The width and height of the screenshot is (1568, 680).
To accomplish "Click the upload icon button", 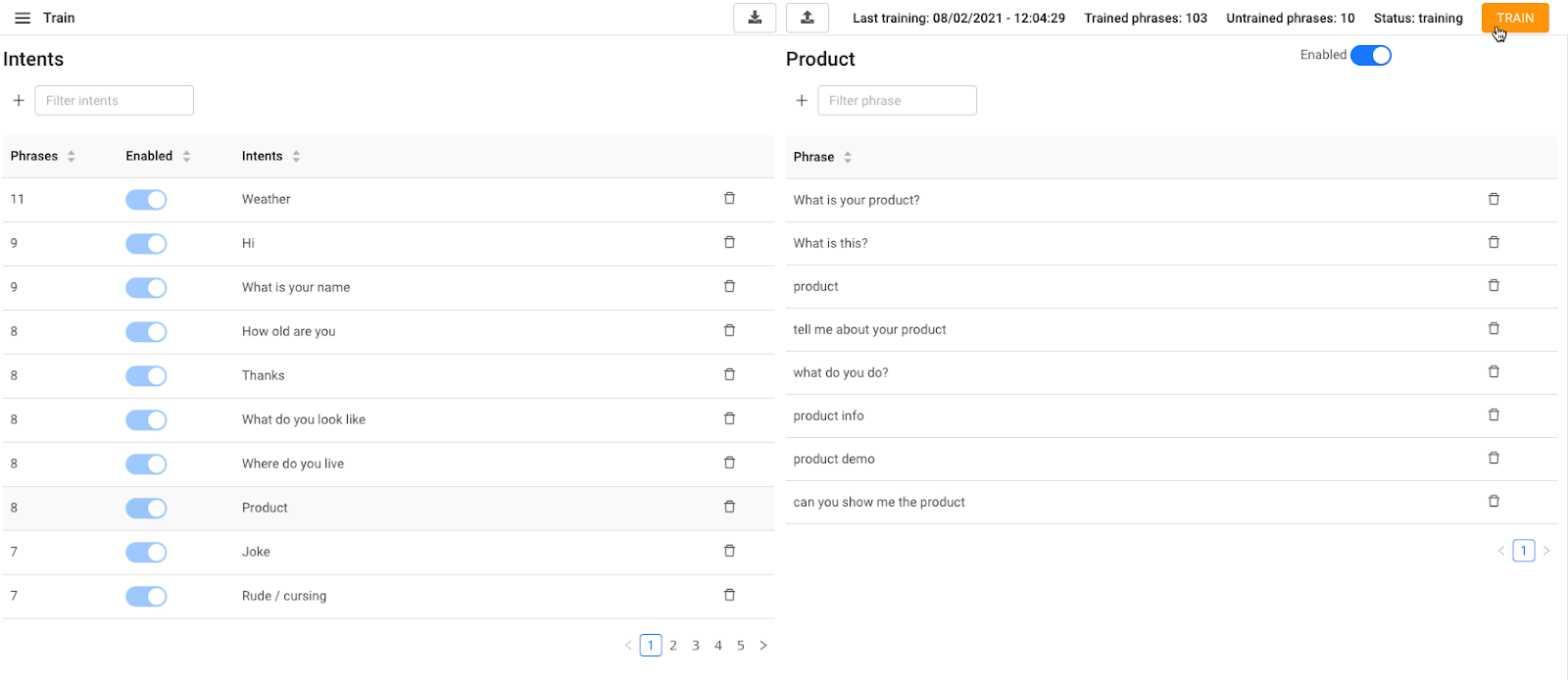I will point(808,18).
